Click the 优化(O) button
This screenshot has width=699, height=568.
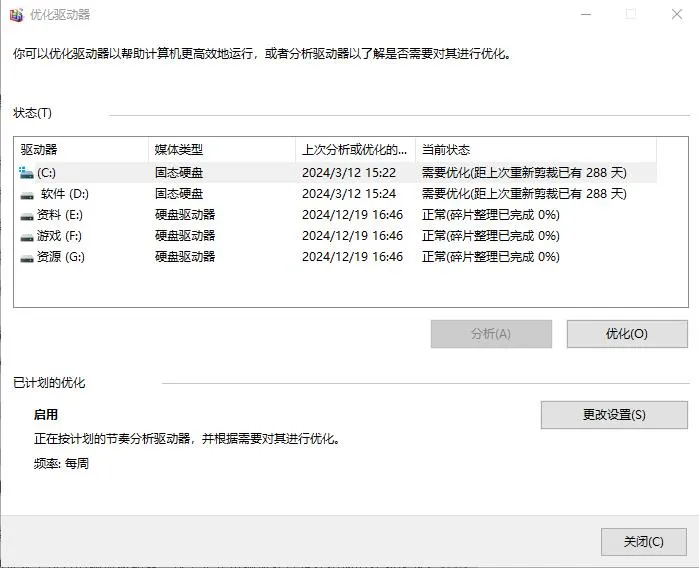coord(626,334)
